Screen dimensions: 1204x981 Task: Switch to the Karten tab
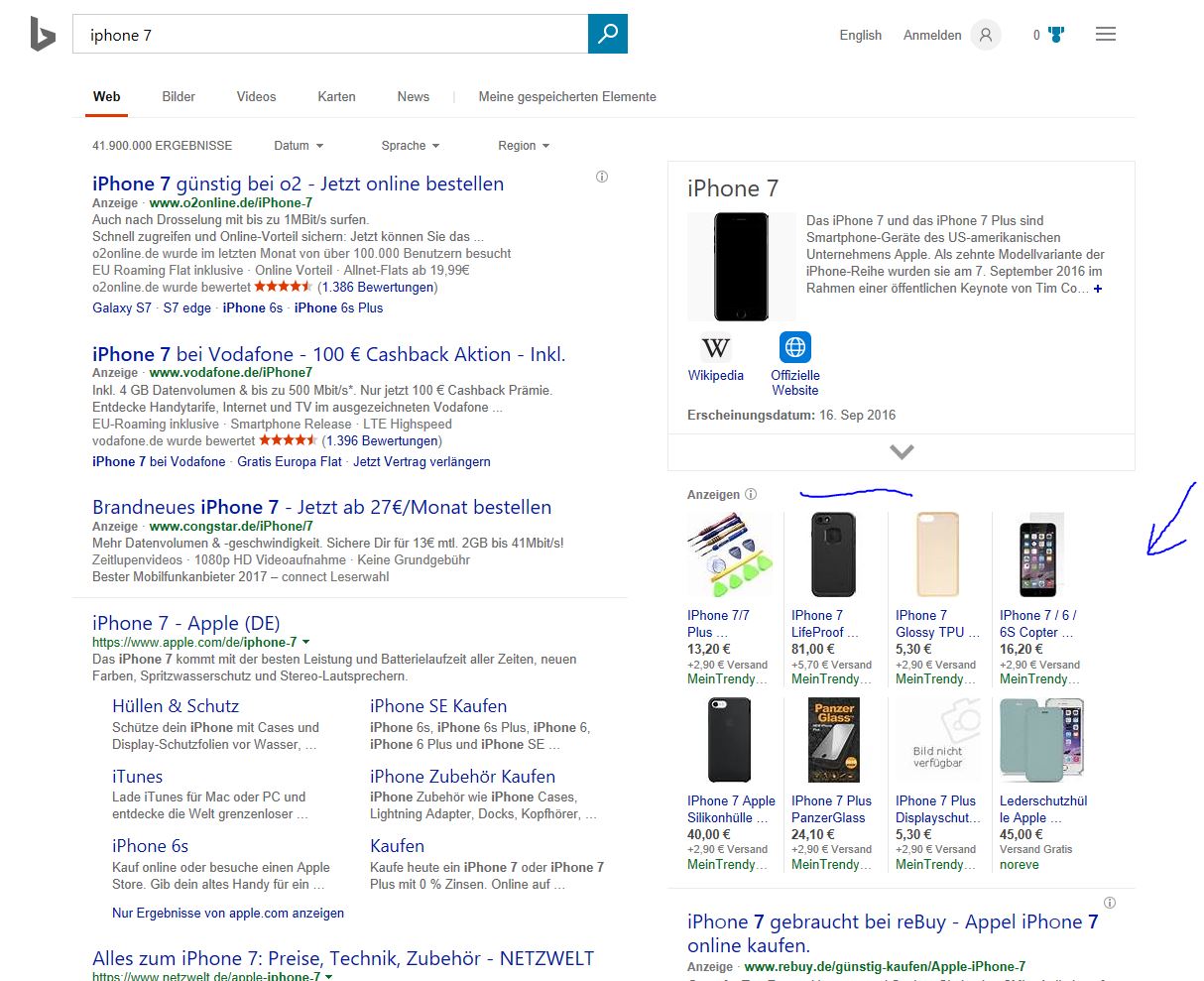336,96
